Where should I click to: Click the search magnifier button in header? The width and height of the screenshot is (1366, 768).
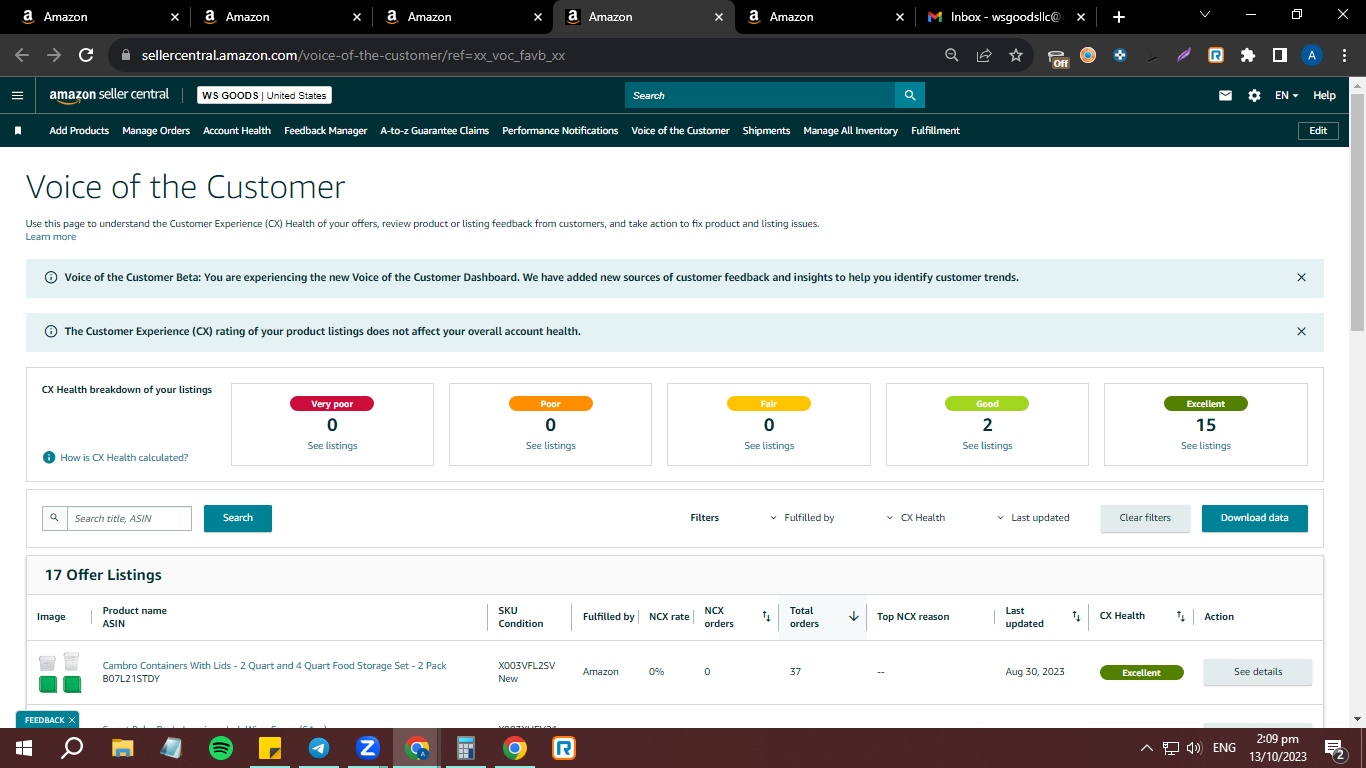[x=910, y=95]
